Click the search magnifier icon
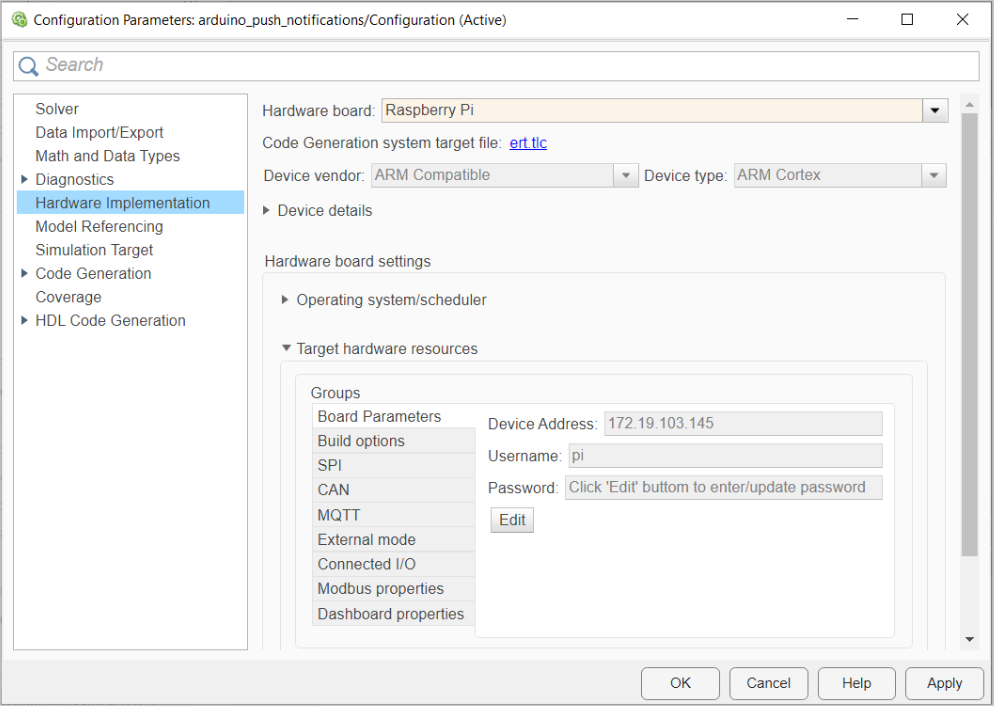The image size is (994, 706). pos(29,65)
